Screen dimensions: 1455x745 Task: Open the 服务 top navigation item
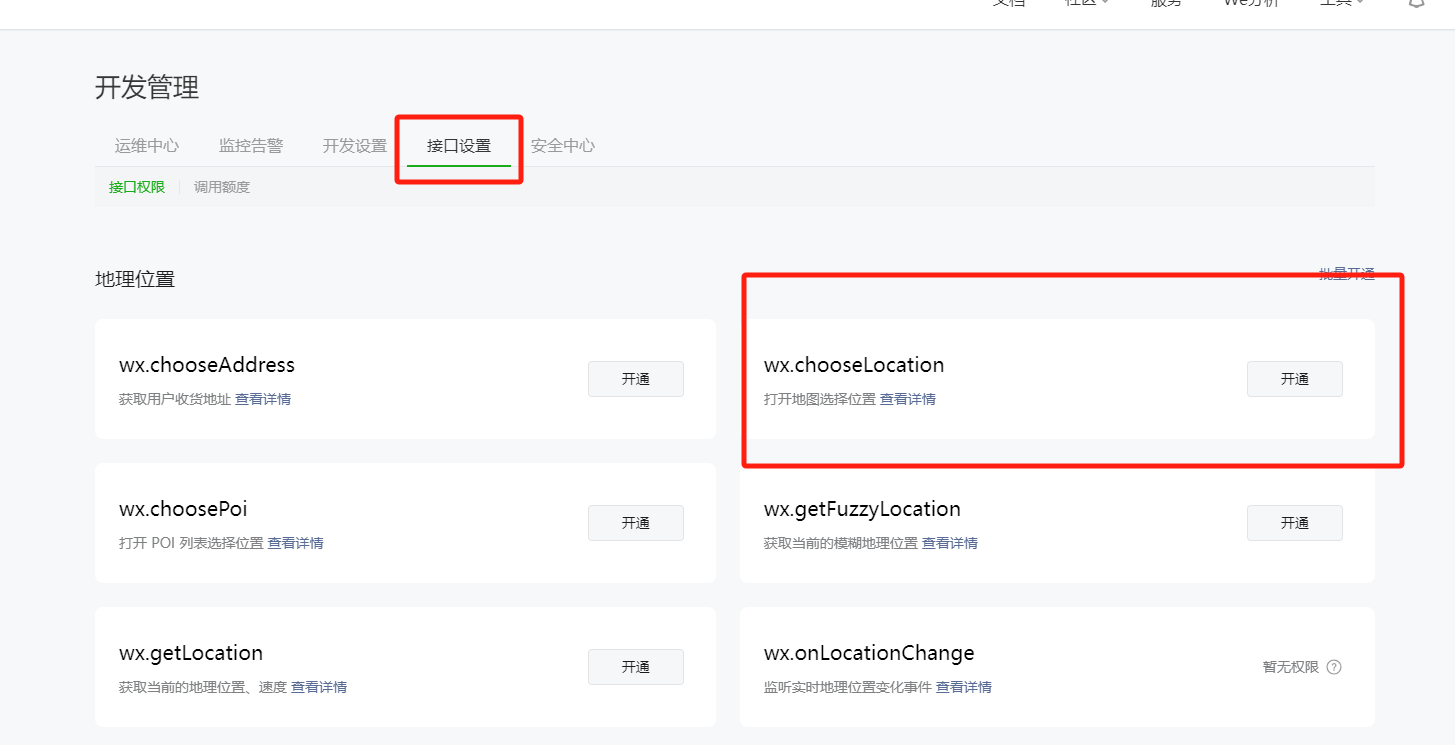(1166, 4)
